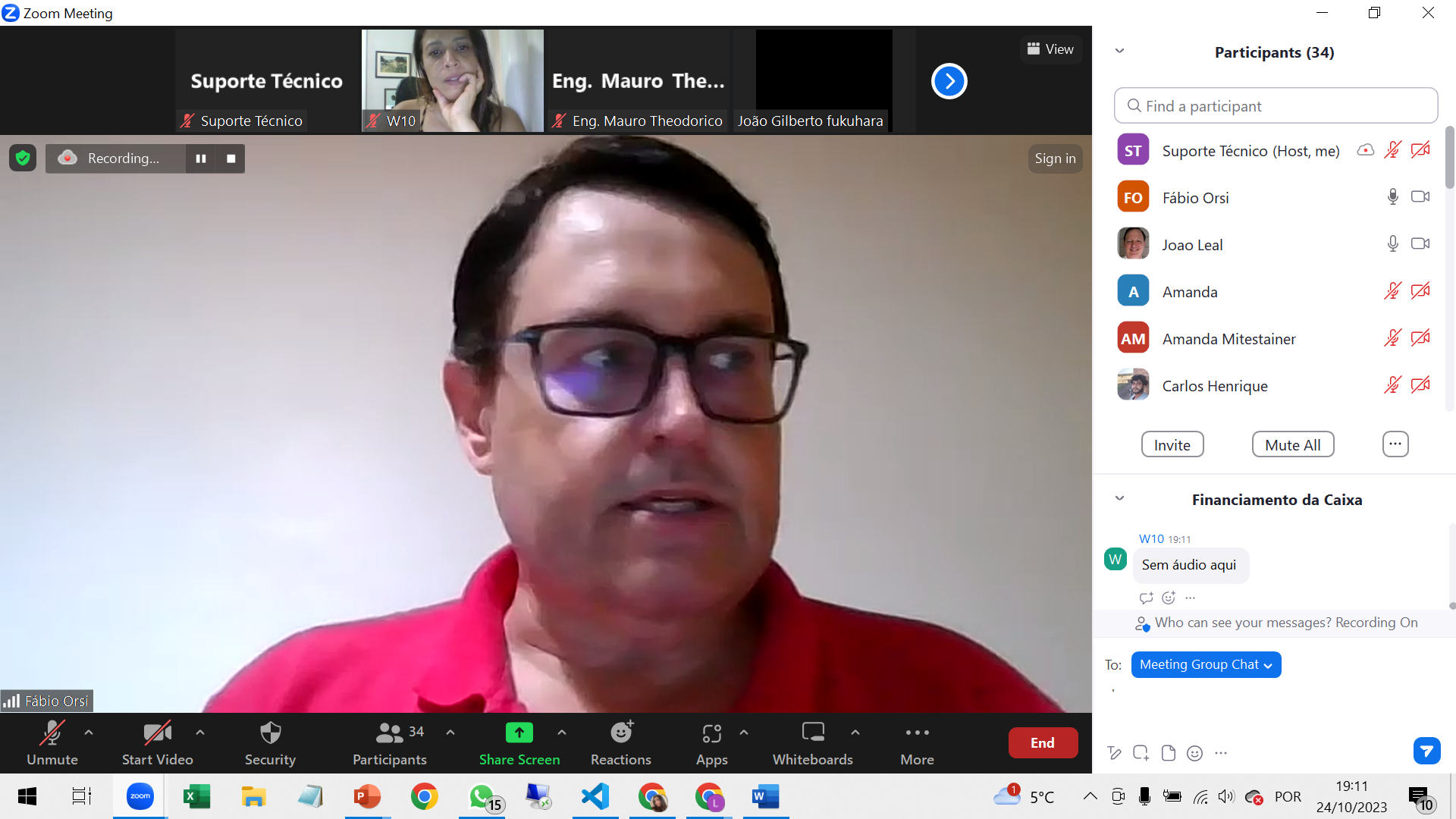Start your video

tap(157, 743)
